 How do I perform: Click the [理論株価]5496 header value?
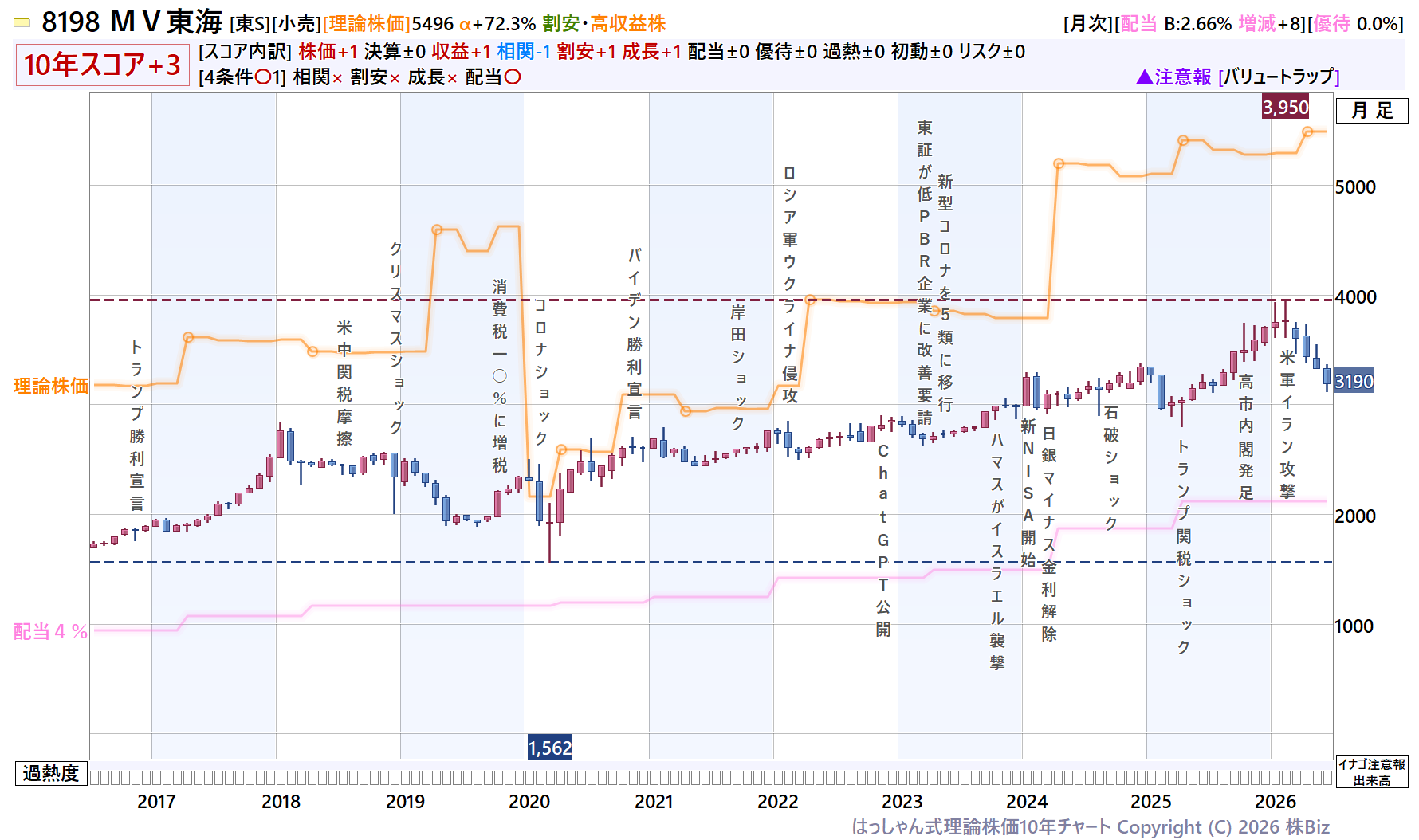click(388, 24)
